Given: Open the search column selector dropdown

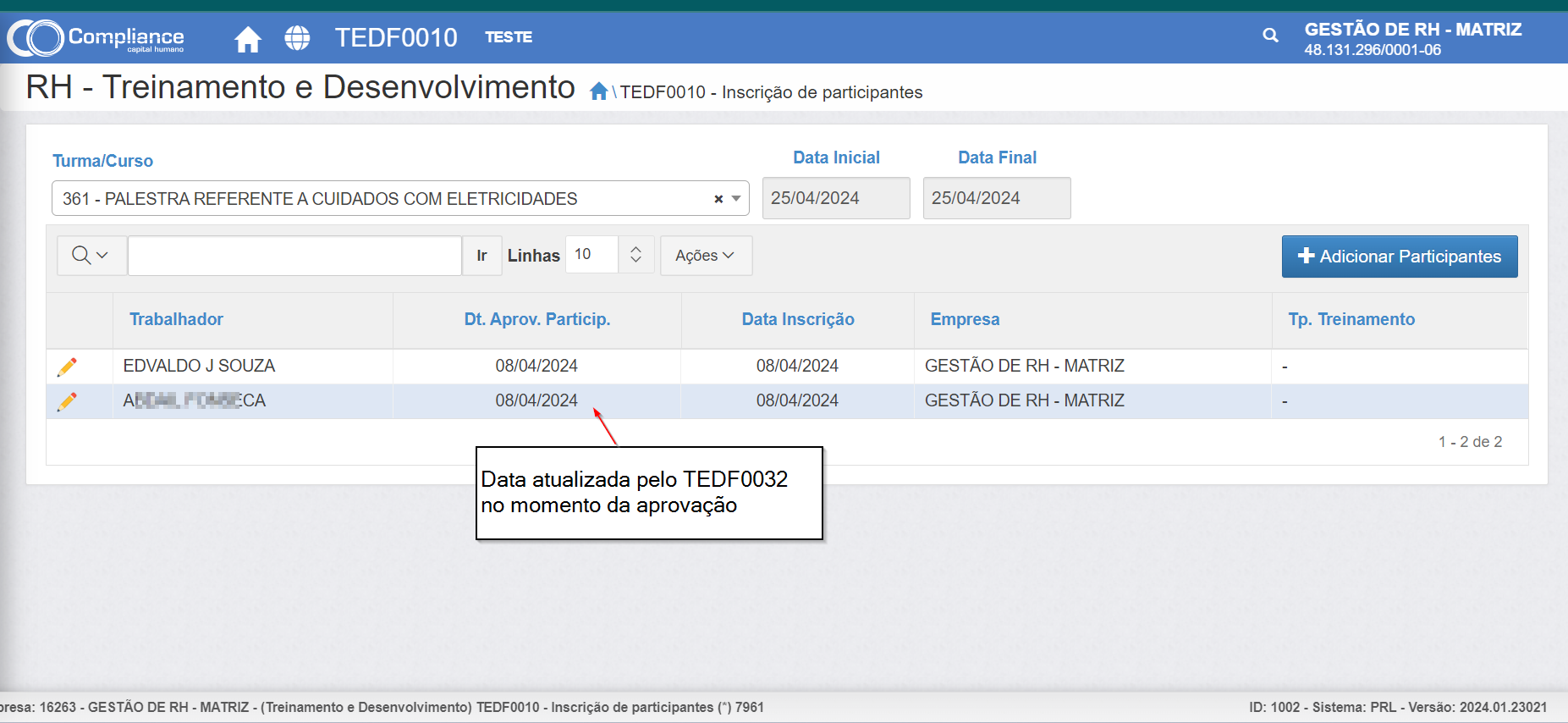Looking at the screenshot, I should [x=91, y=255].
